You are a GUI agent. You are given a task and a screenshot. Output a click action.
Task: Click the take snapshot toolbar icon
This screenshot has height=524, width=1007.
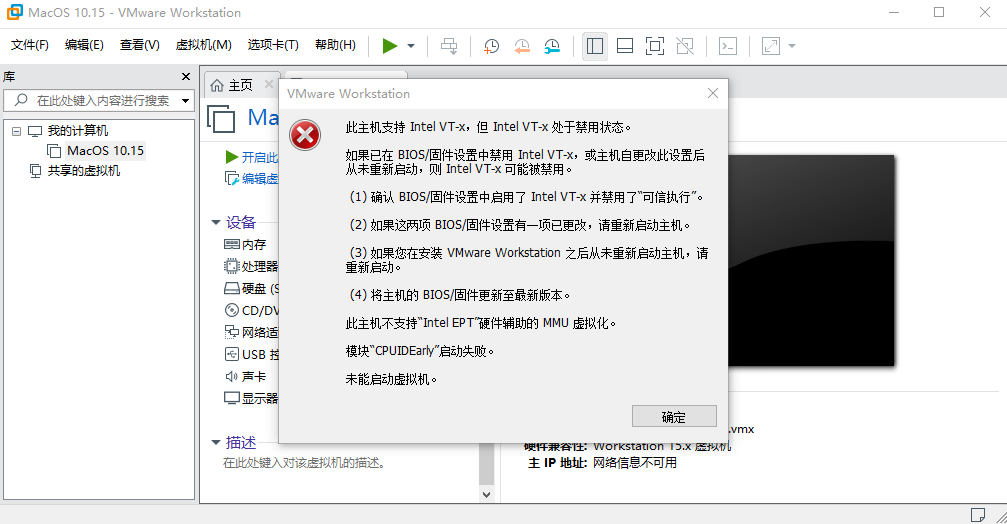pos(491,46)
